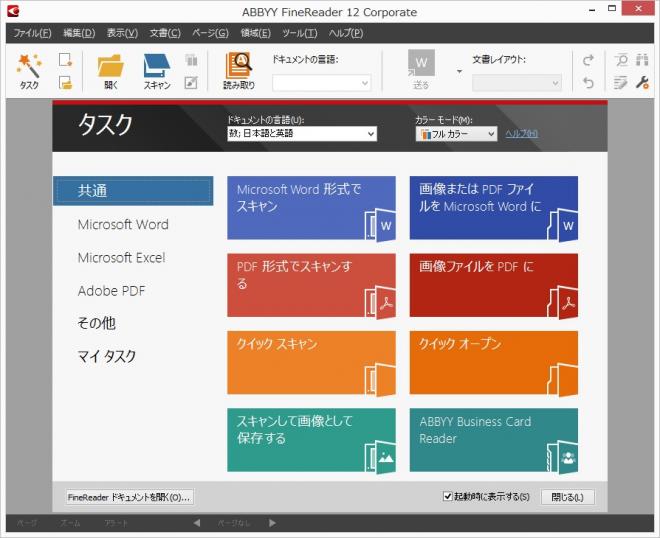Click the undo arrow icon

pyautogui.click(x=588, y=83)
